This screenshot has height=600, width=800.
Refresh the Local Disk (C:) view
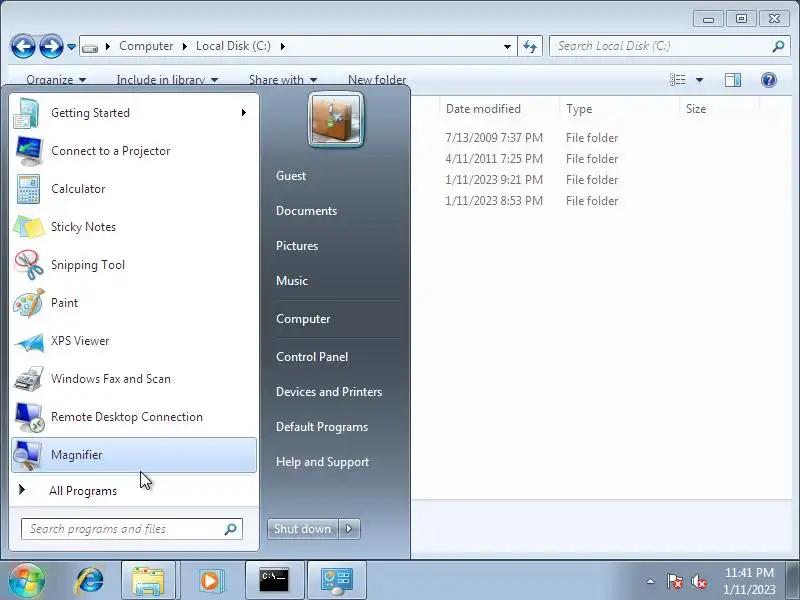point(530,46)
